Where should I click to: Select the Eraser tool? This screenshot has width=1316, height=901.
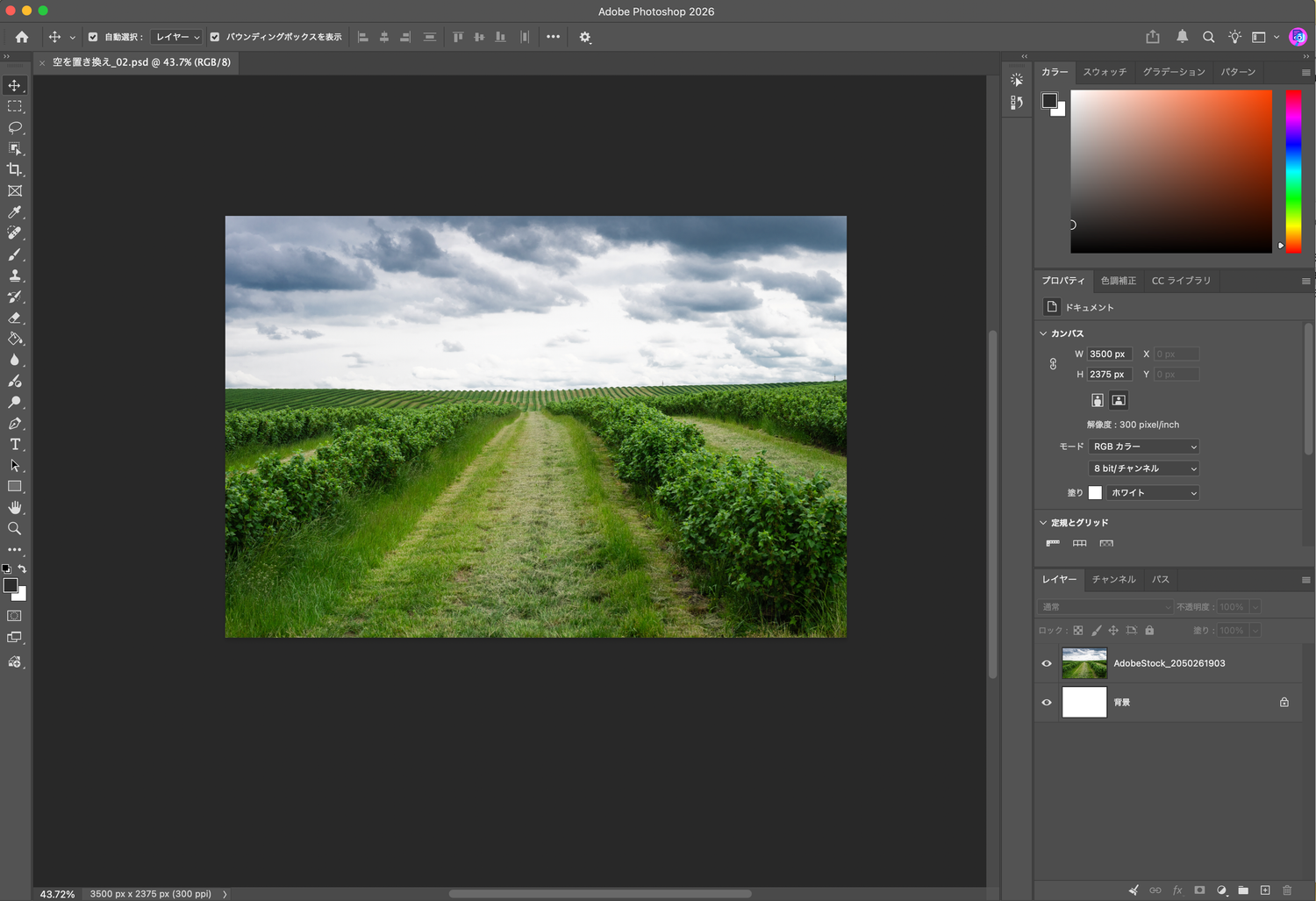(x=15, y=318)
